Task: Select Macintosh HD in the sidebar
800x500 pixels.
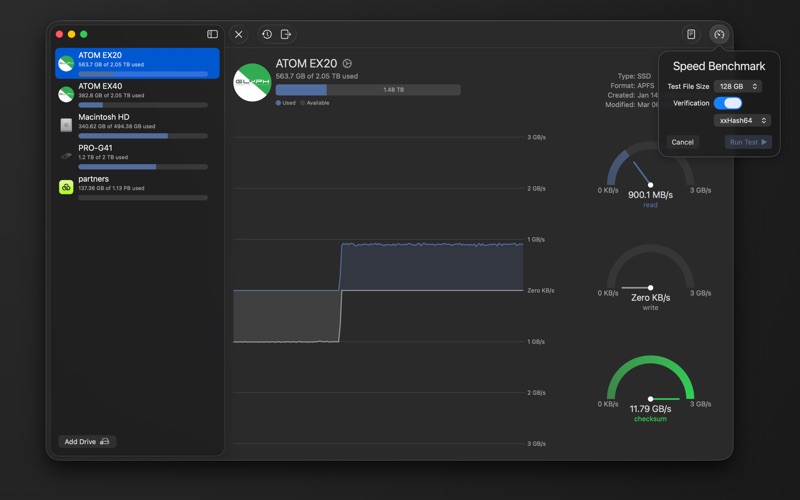Action: (x=137, y=126)
